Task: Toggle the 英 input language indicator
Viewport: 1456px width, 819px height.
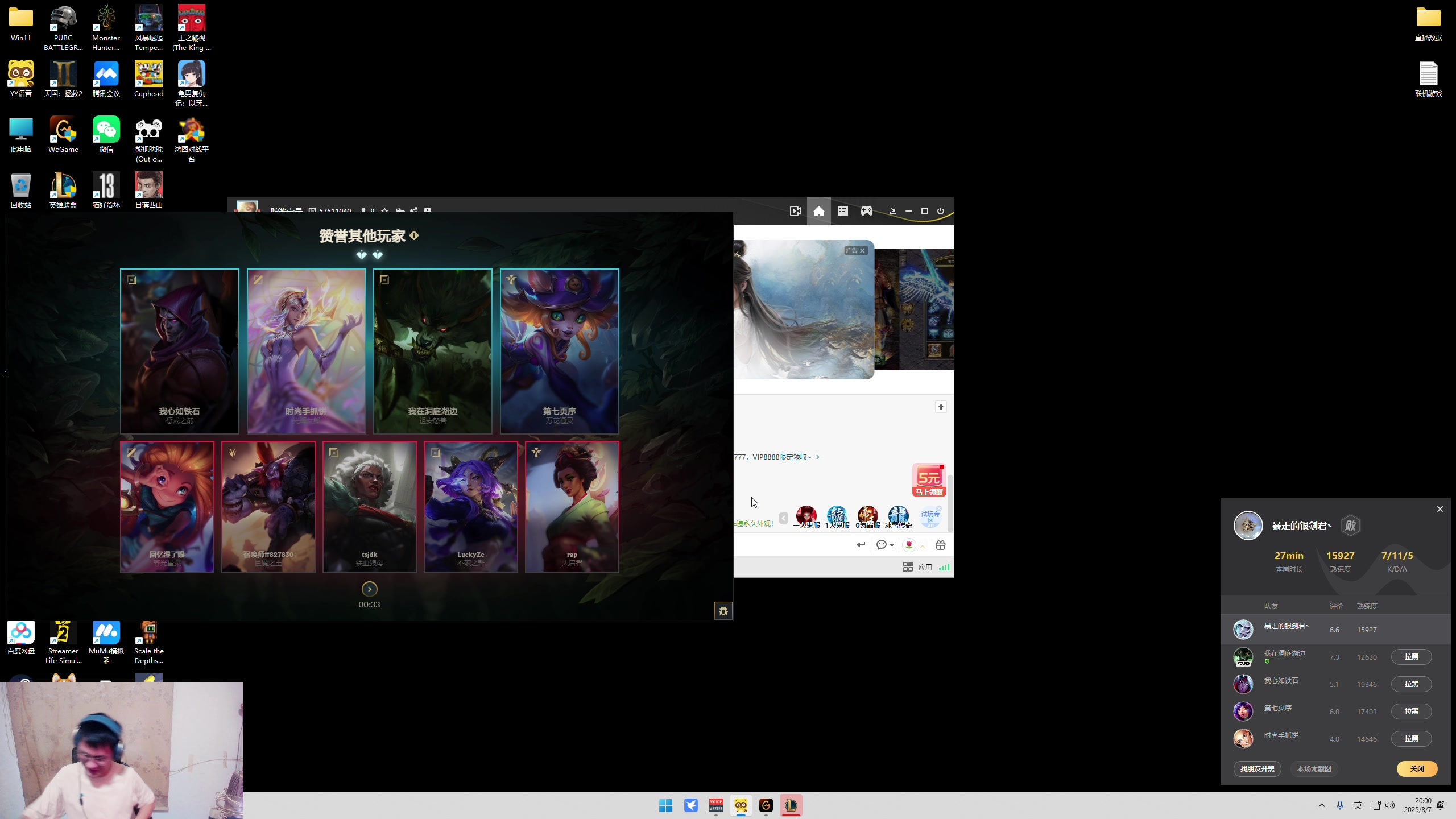Action: (x=1358, y=805)
